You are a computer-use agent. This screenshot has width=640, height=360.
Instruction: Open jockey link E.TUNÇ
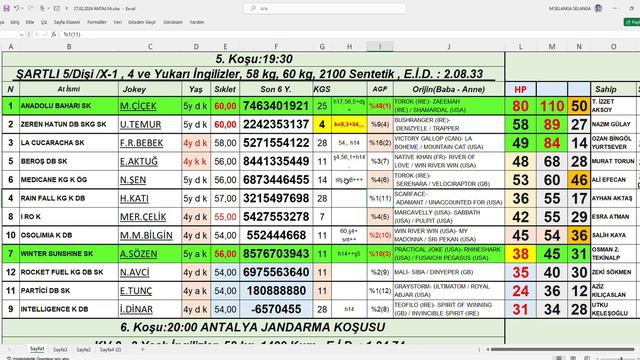(136, 291)
